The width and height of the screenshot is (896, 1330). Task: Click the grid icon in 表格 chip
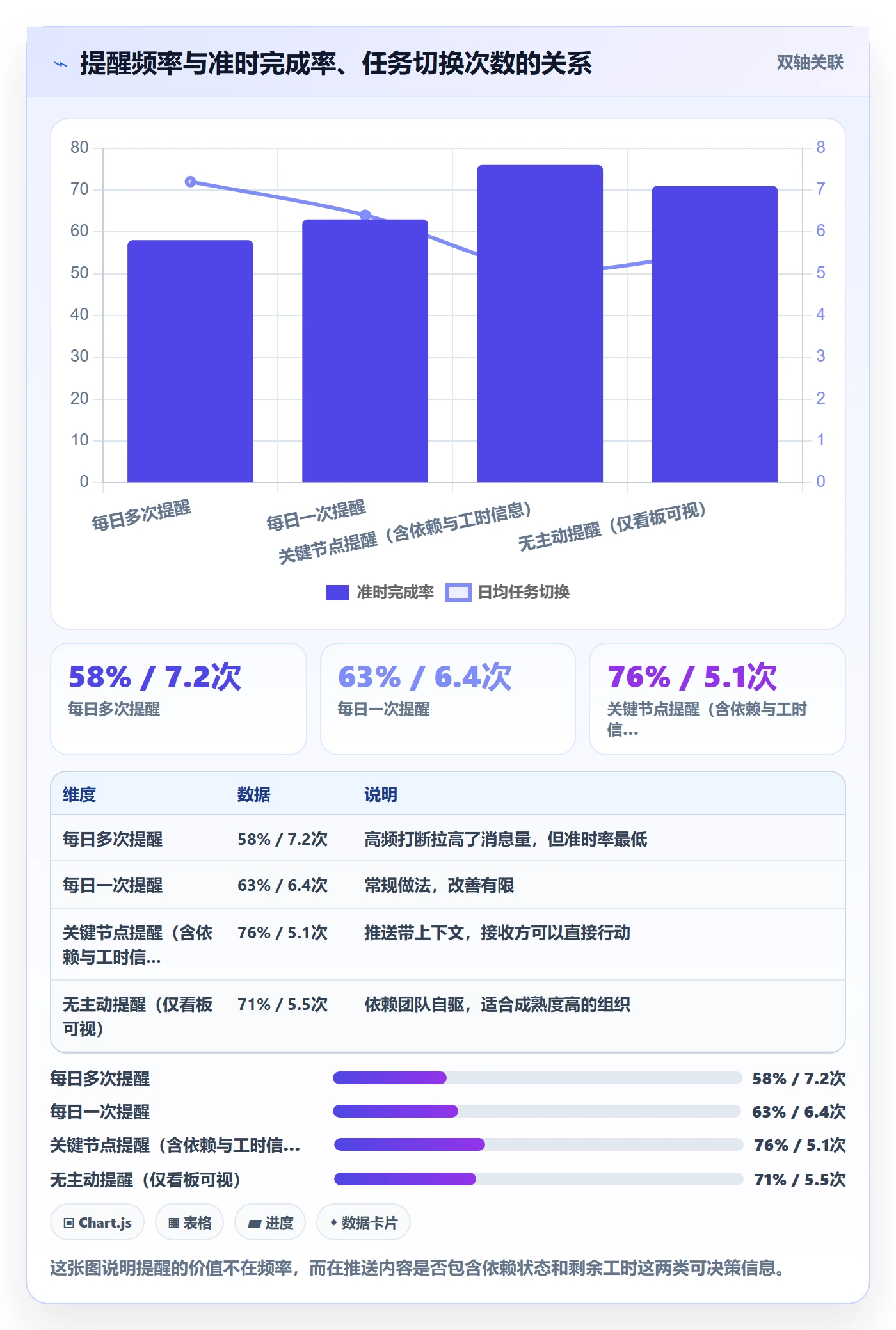pyautogui.click(x=173, y=1223)
